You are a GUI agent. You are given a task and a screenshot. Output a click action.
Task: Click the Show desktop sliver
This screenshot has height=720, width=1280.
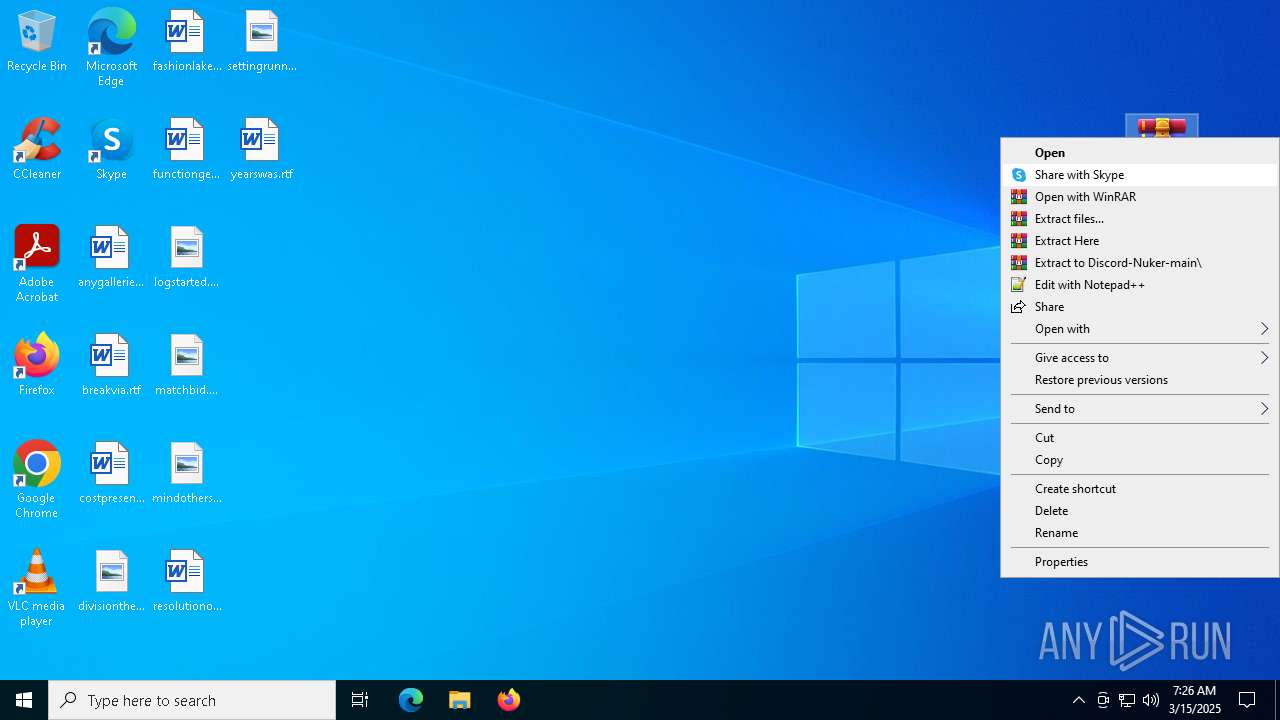pos(1277,700)
